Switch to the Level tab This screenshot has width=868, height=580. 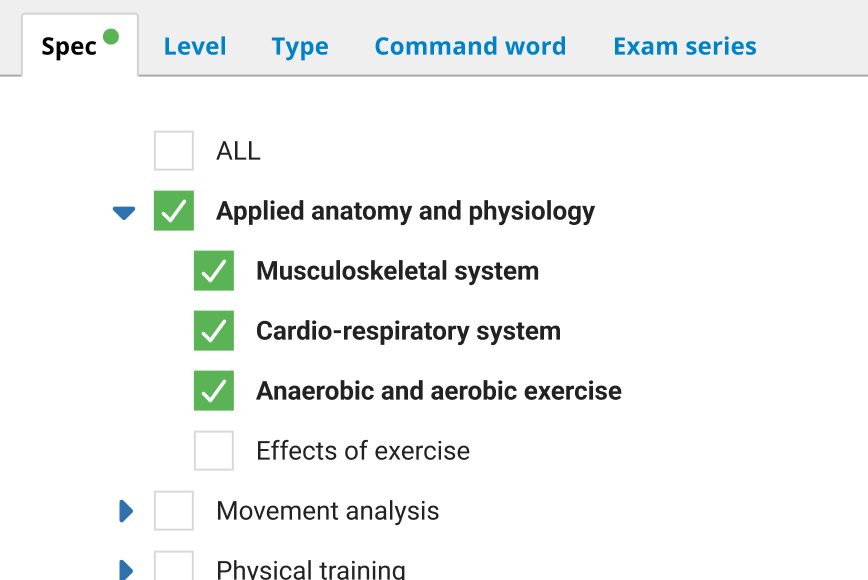click(x=195, y=46)
